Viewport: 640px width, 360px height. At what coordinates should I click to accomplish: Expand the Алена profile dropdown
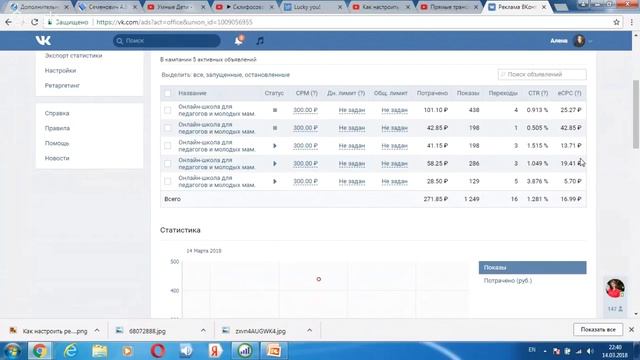pos(590,41)
